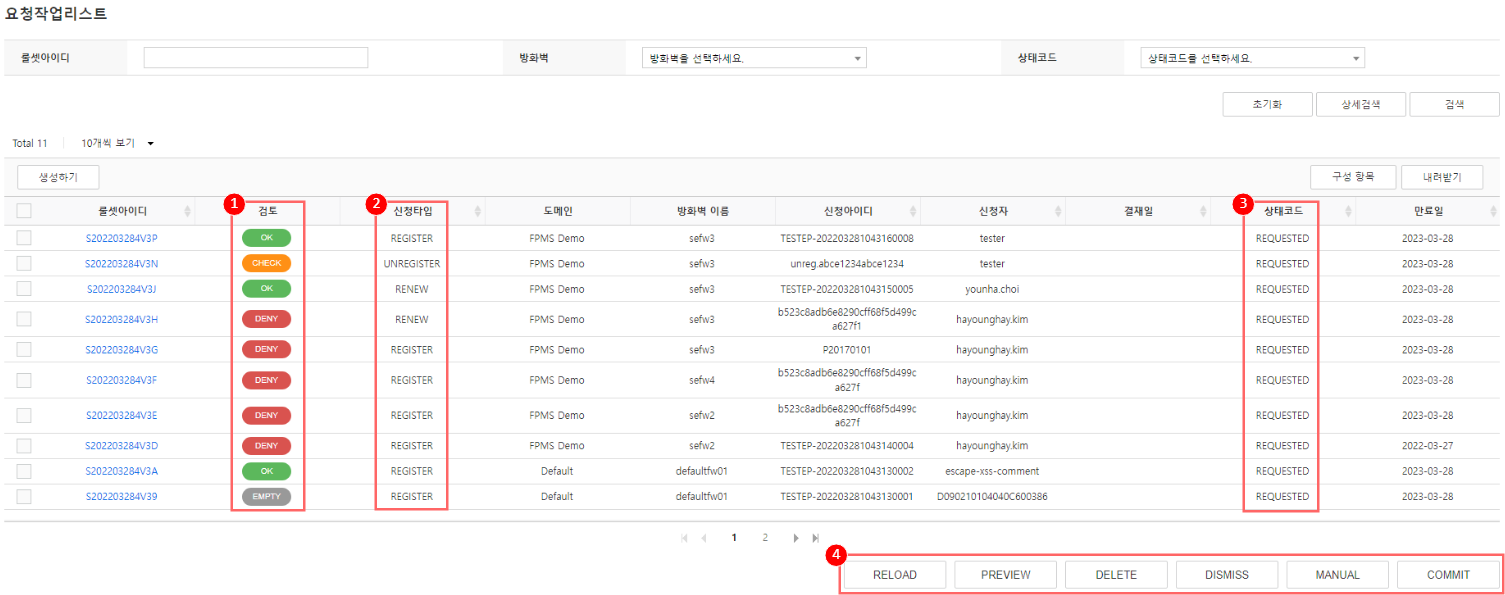Sort by 만료일 column arrows
Screen dimensions: 1505x595
click(1493, 211)
